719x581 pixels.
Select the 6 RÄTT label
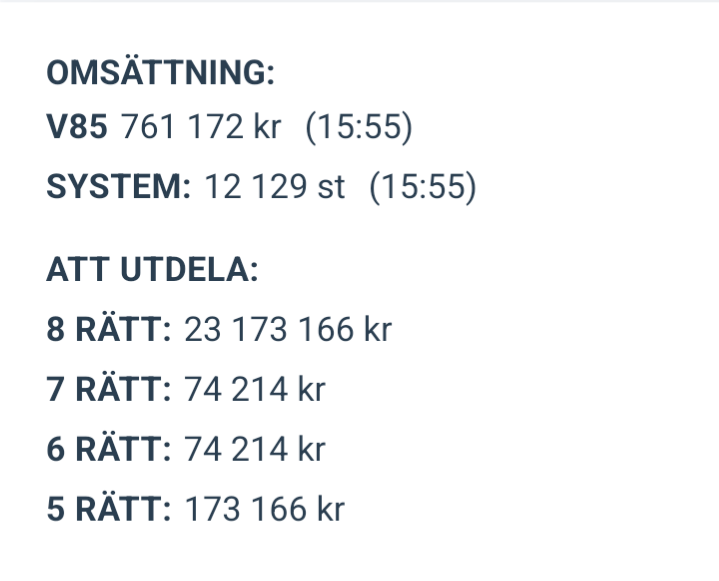click(x=110, y=449)
